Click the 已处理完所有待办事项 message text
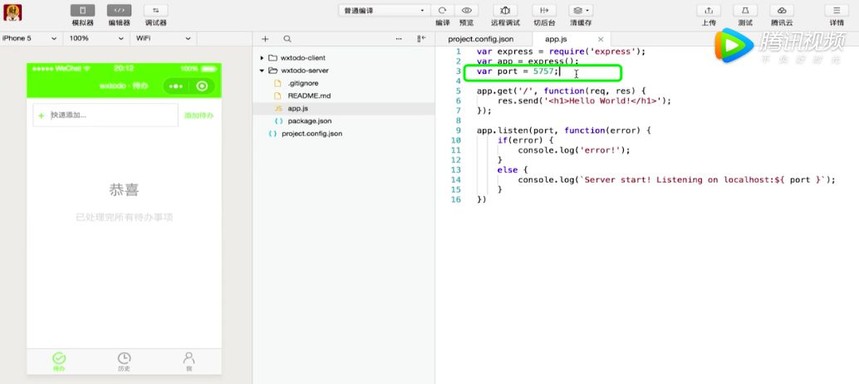859x384 pixels. point(124,217)
